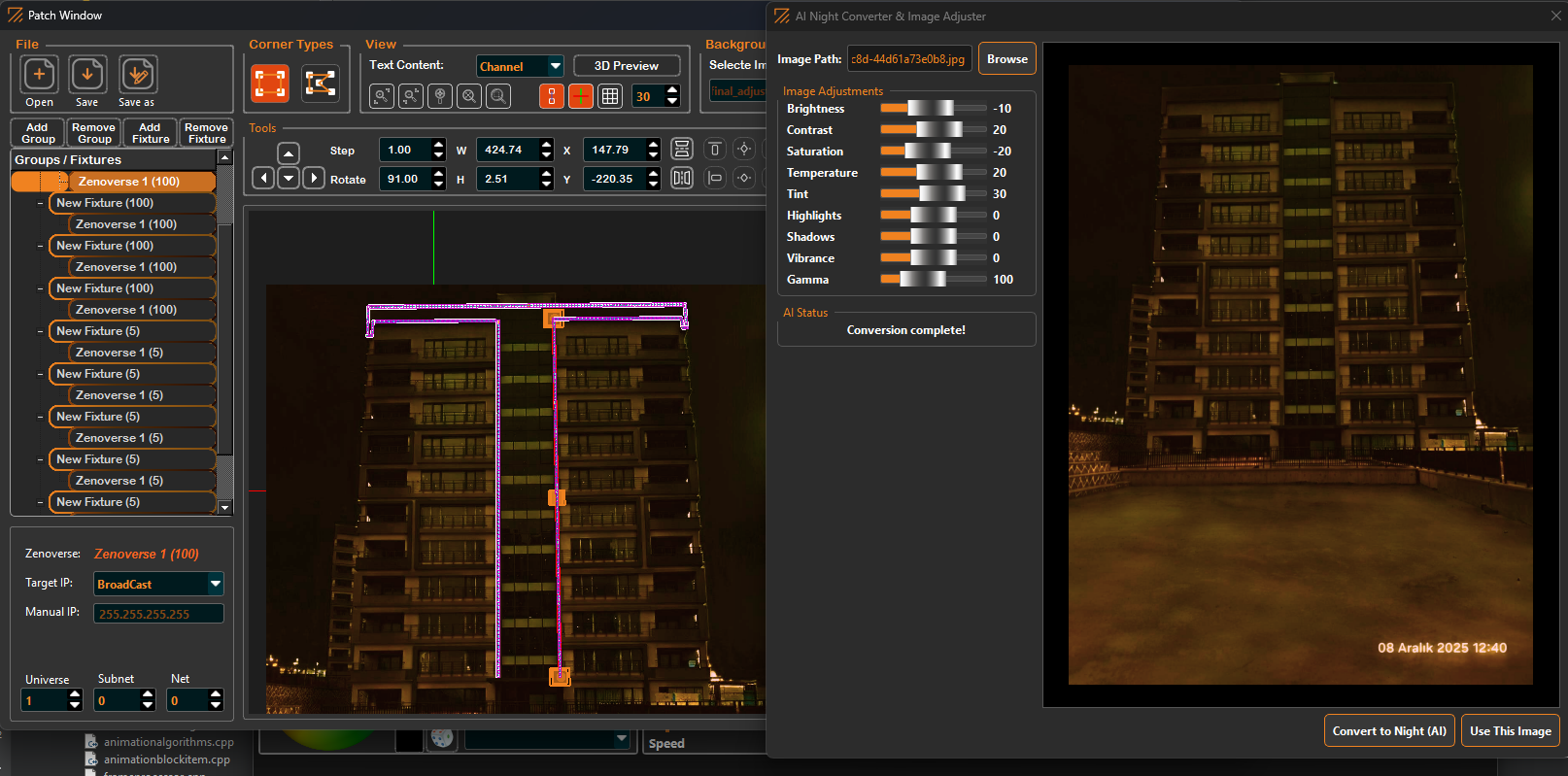Click the grid view icon

(x=610, y=96)
